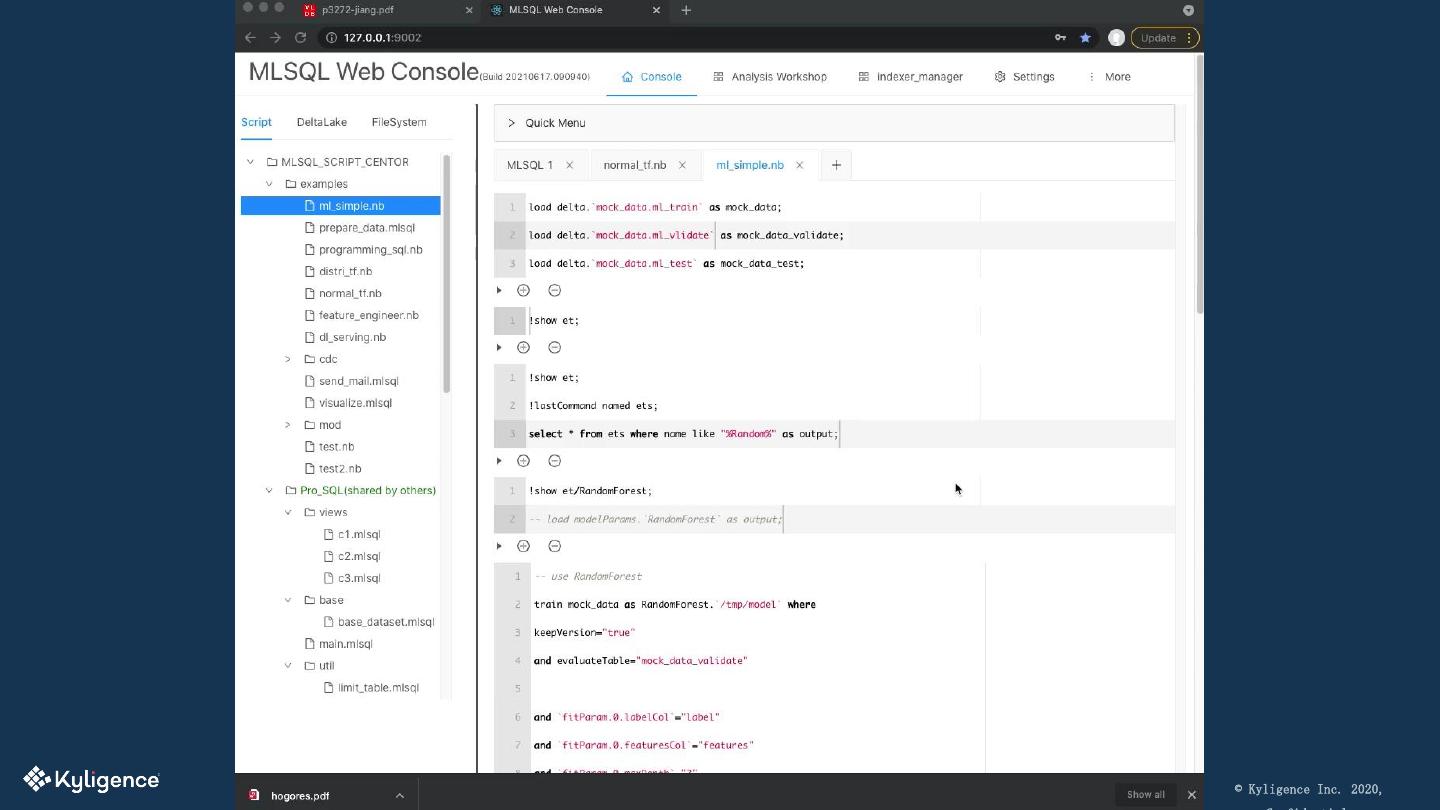Reload the browser page
Screen dimensions: 1440x810
coord(300,38)
